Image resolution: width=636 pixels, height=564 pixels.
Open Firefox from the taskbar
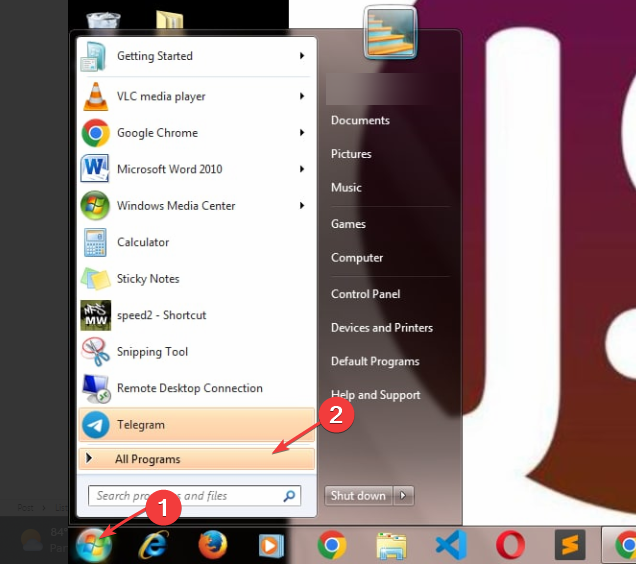pyautogui.click(x=213, y=545)
